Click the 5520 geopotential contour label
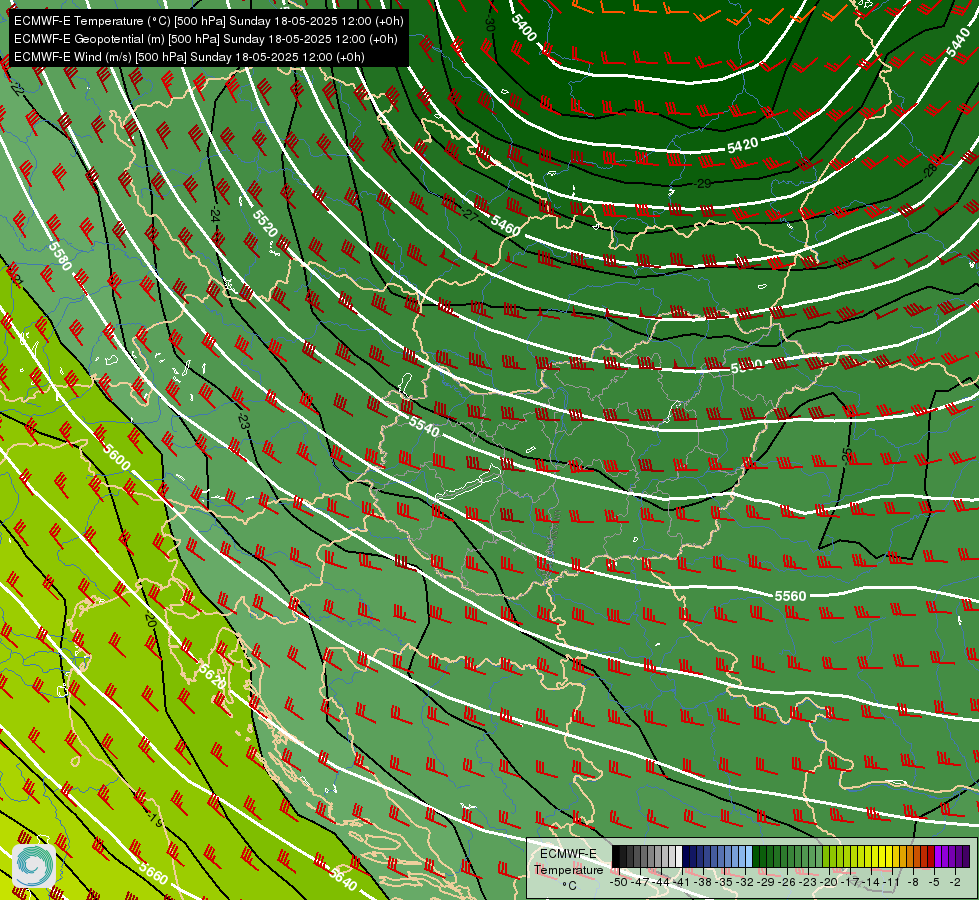This screenshot has height=900, width=979. click(265, 223)
